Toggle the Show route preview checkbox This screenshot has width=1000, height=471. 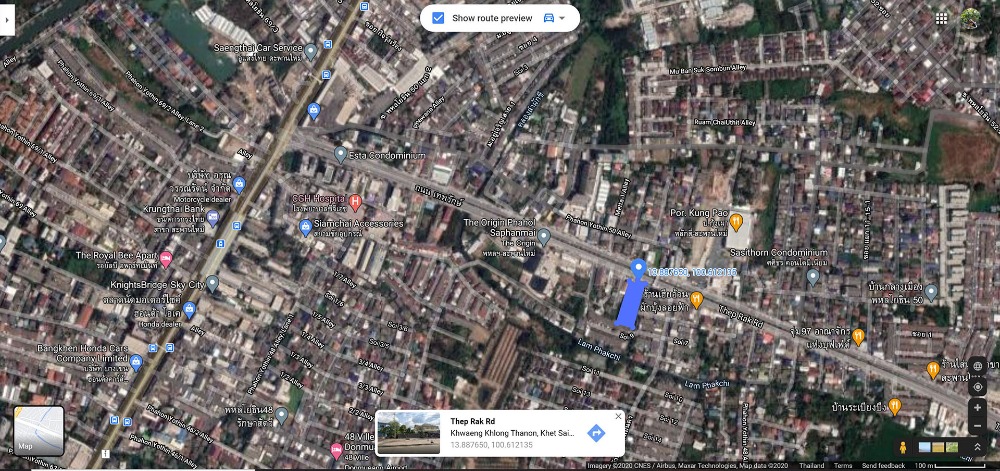click(x=438, y=18)
